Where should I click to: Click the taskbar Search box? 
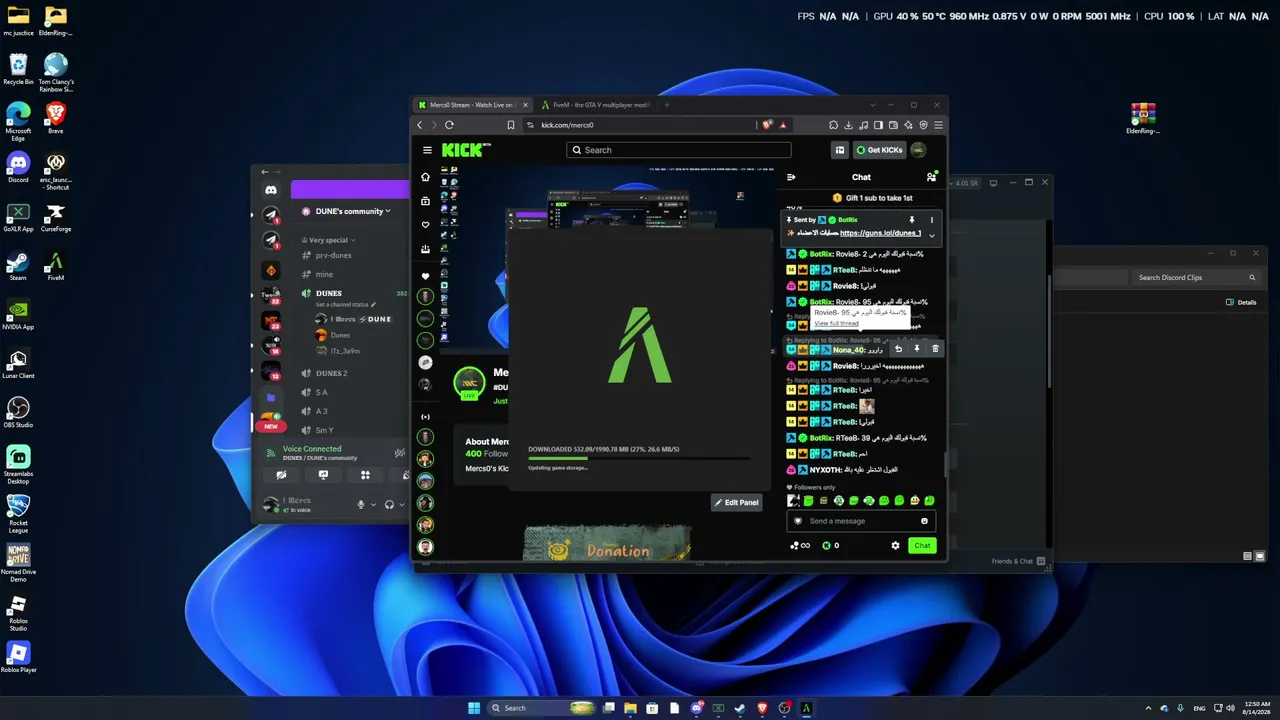539,708
